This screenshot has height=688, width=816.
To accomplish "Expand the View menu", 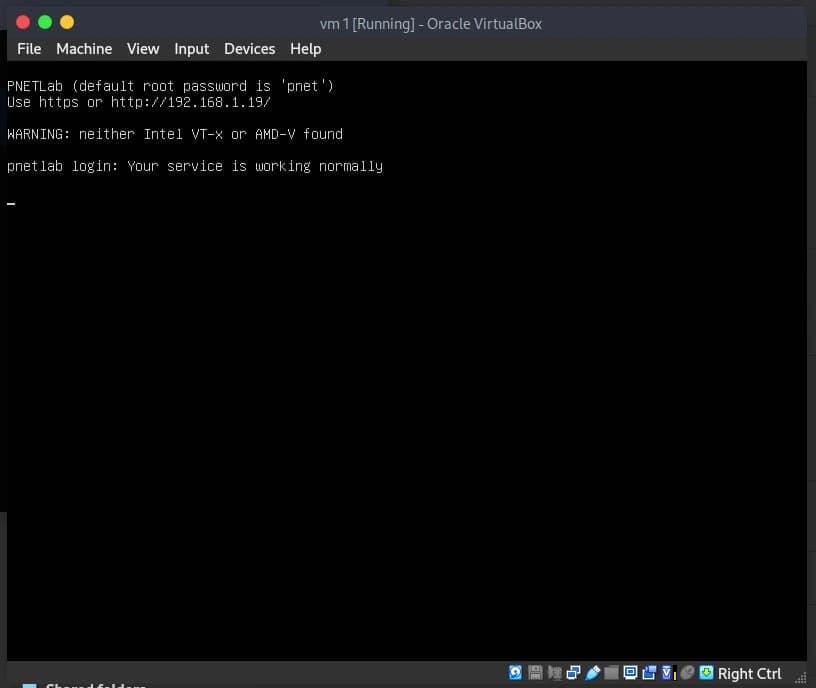I will (143, 48).
